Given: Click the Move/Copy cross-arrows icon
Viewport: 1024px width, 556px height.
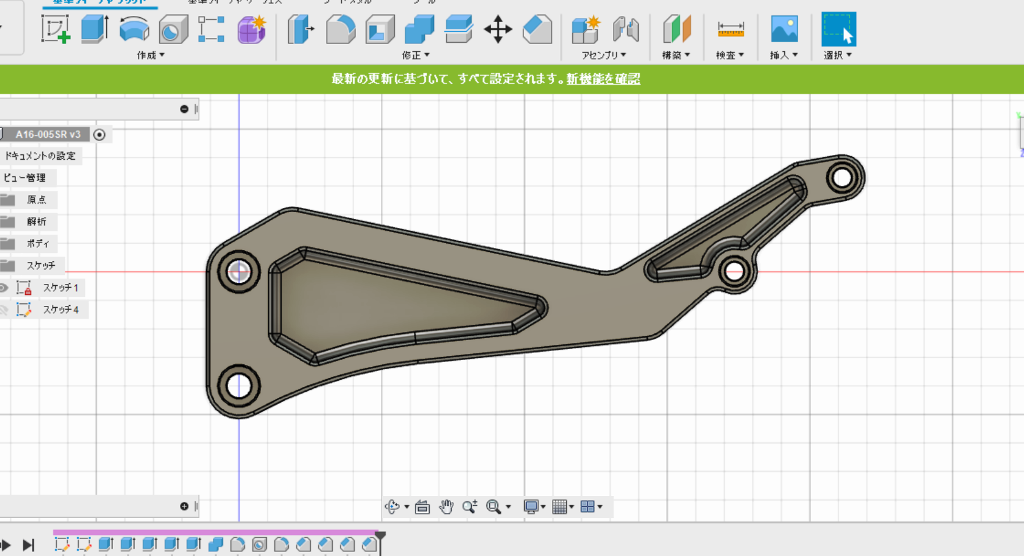Looking at the screenshot, I should 498,29.
